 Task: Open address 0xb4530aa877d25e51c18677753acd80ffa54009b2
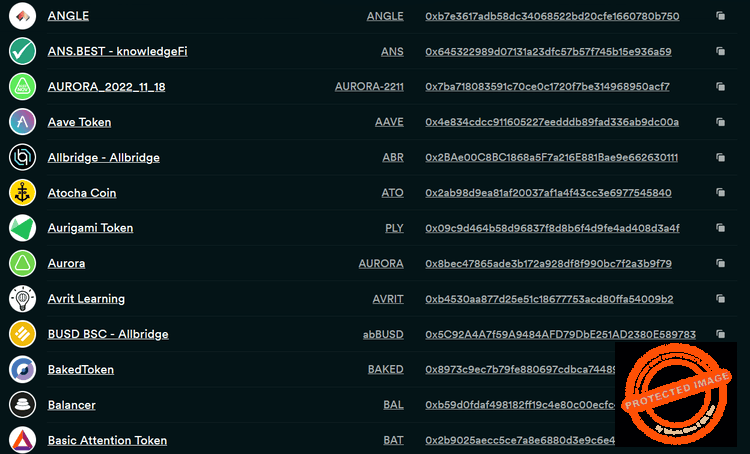pyautogui.click(x=550, y=299)
